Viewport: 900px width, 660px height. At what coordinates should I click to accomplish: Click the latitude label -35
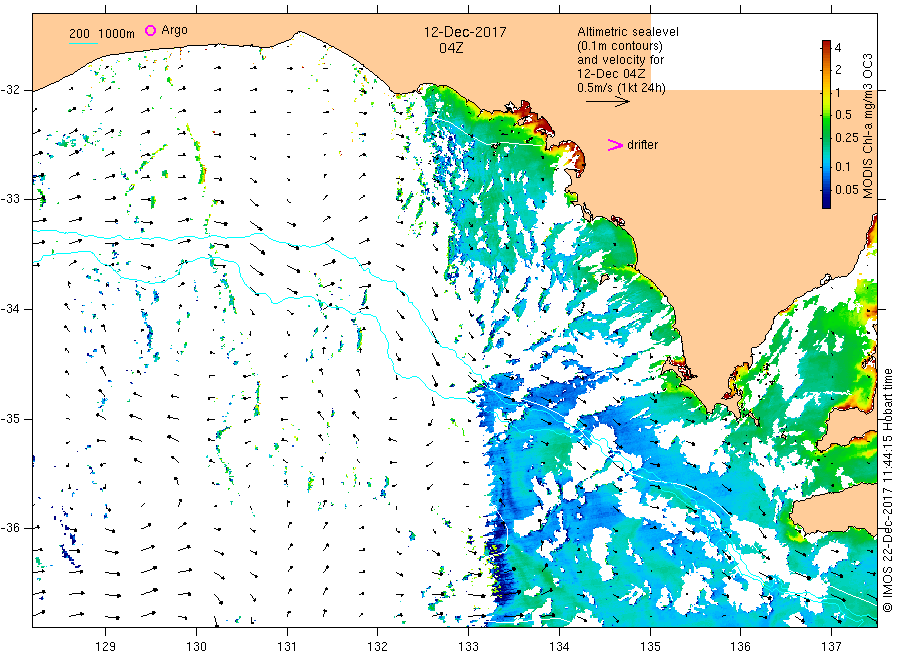tap(10, 418)
